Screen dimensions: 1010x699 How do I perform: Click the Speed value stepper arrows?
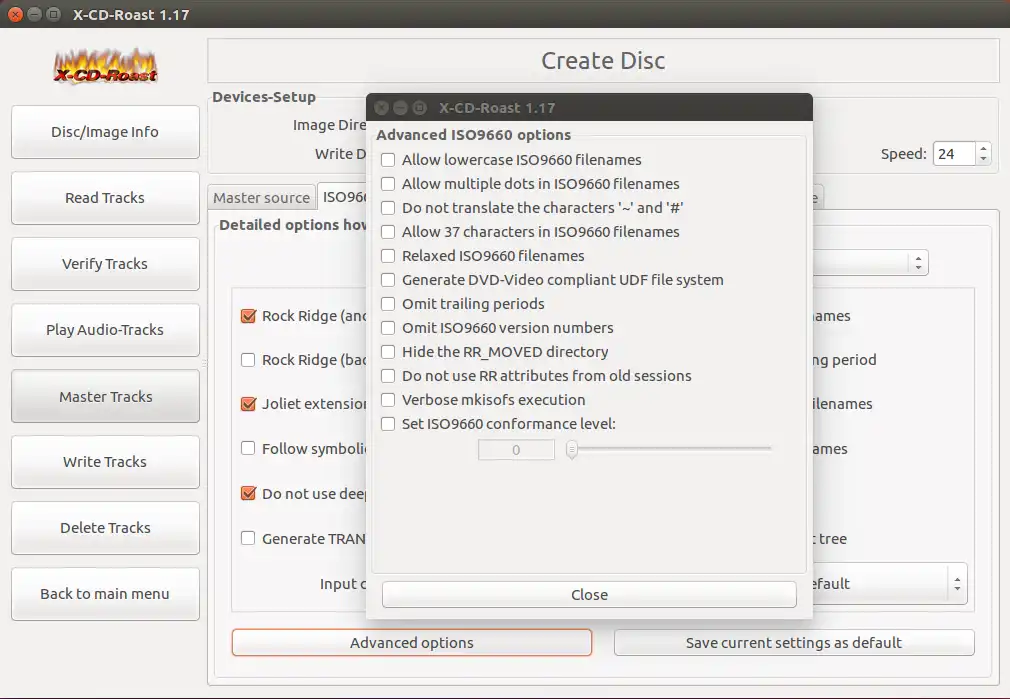(984, 154)
